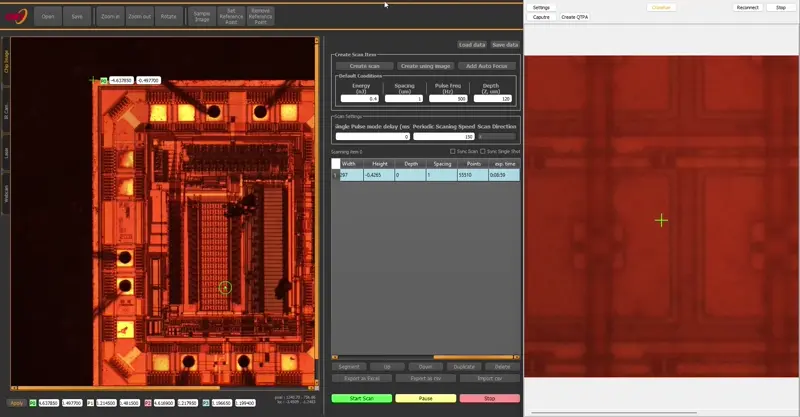Click the Zoom in toolbar button

tap(110, 16)
